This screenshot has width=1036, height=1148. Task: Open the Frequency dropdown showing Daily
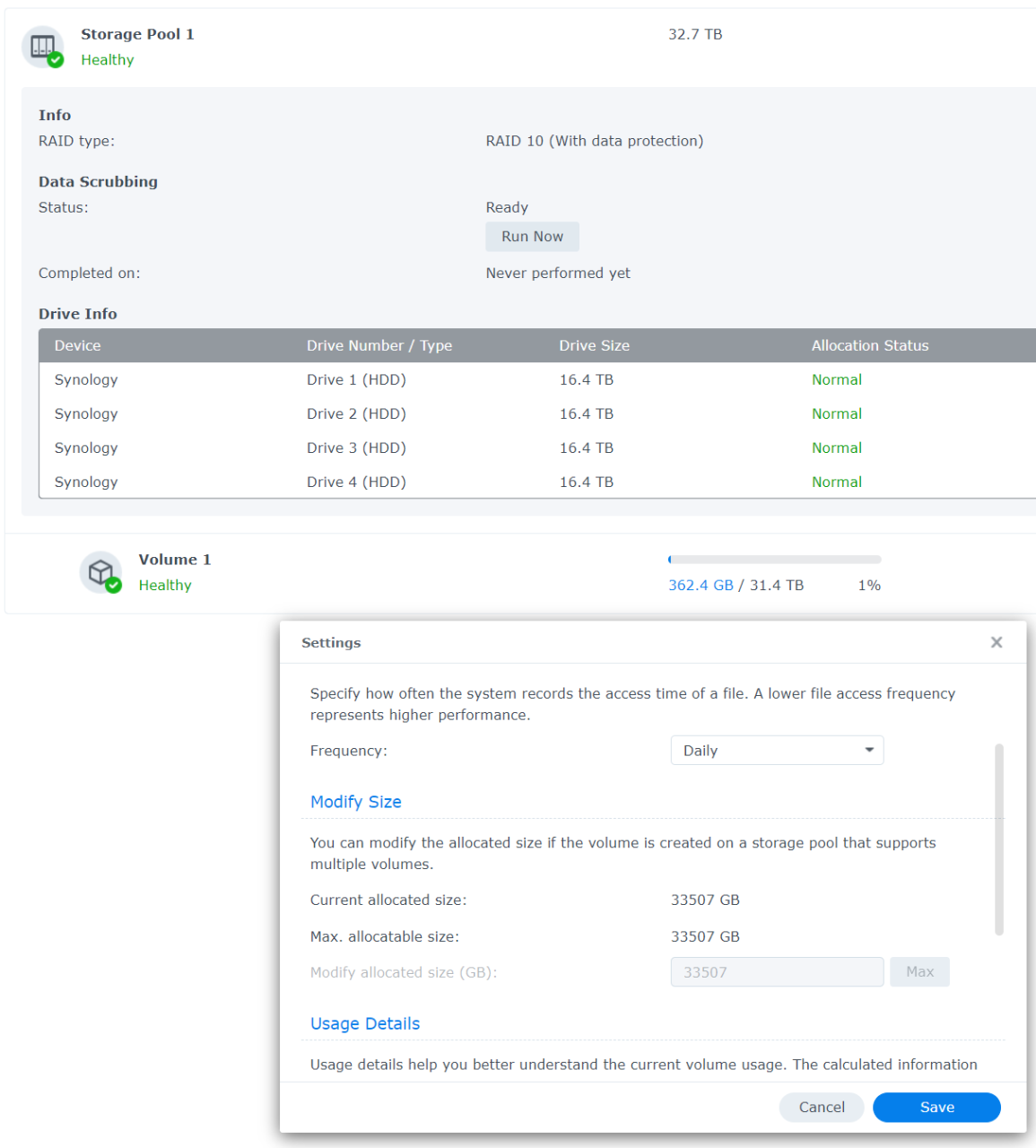click(x=777, y=751)
